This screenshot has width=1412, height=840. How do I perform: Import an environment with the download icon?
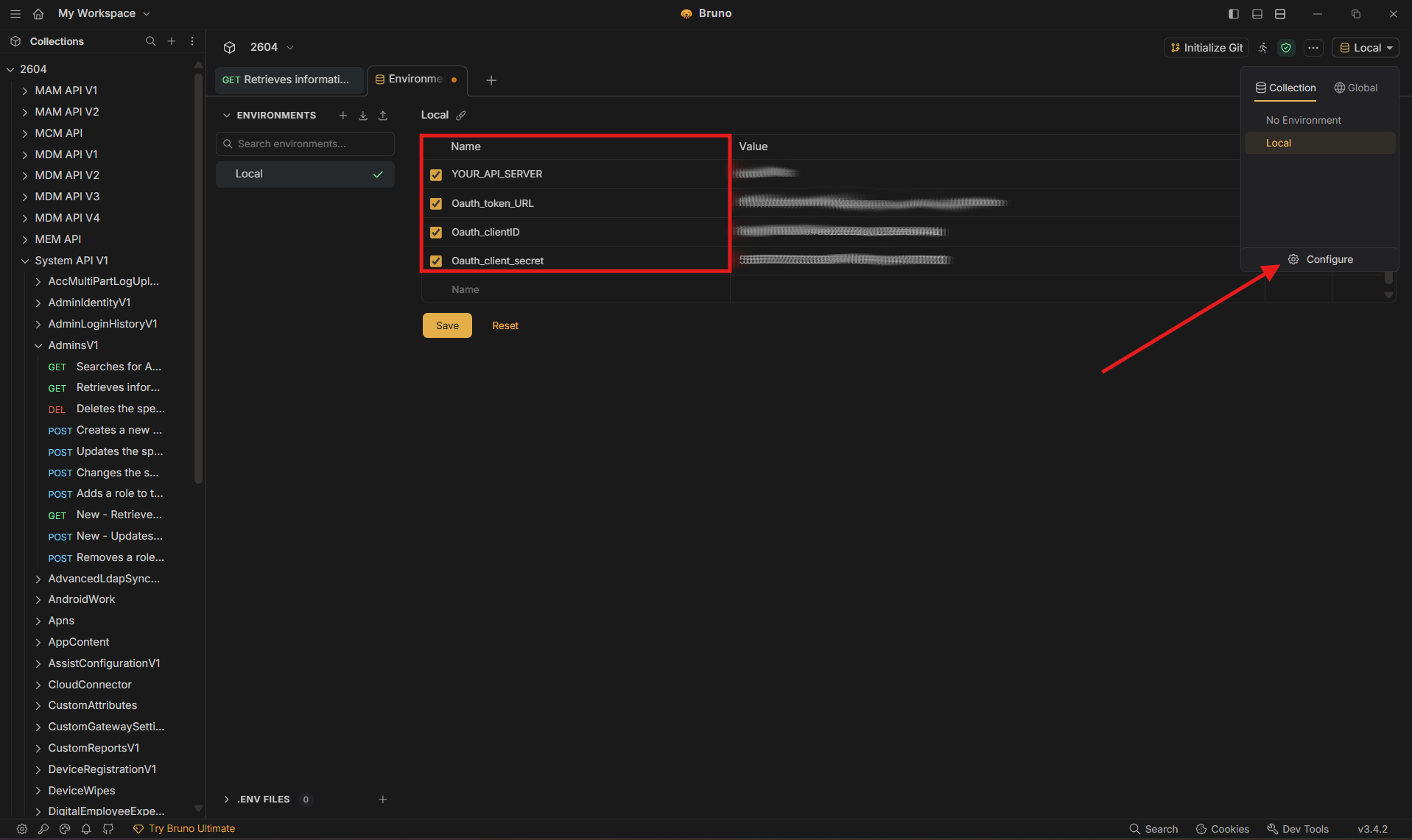click(x=363, y=115)
